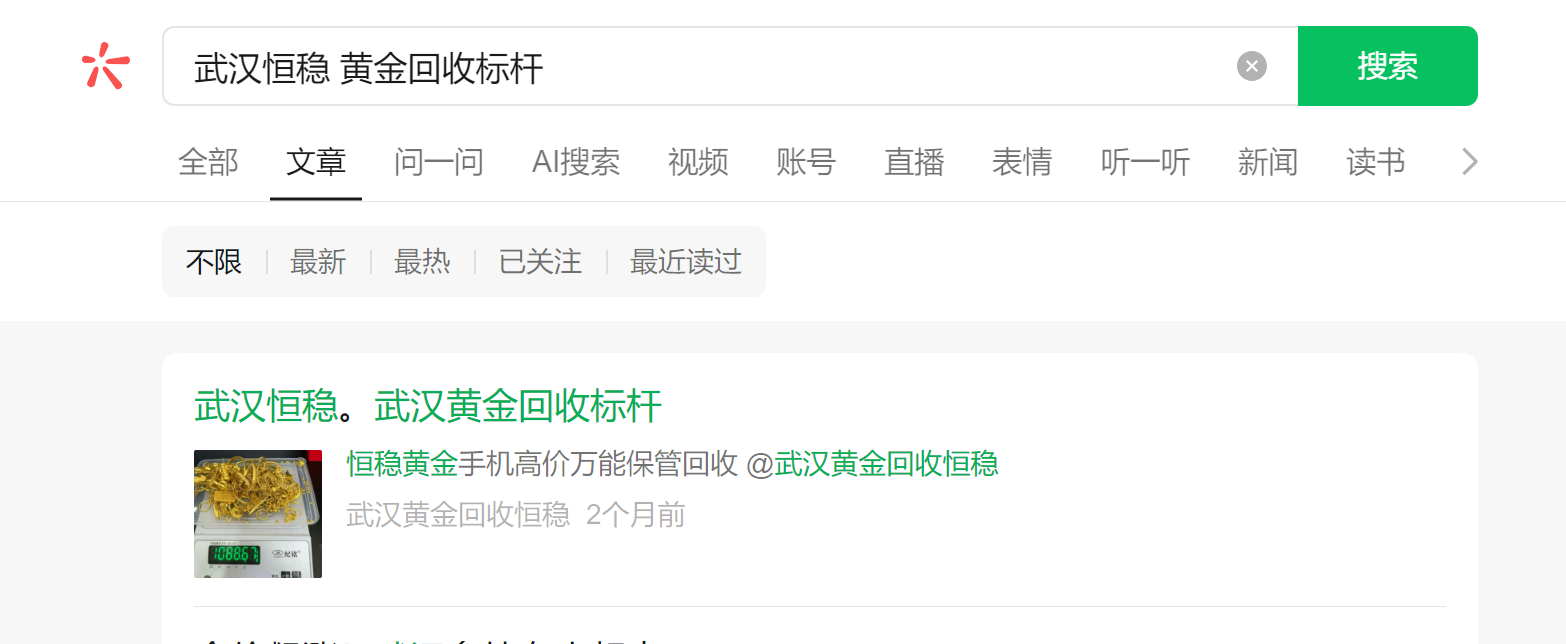The width and height of the screenshot is (1566, 644).
Task: Filter results by 最热
Action: (422, 262)
